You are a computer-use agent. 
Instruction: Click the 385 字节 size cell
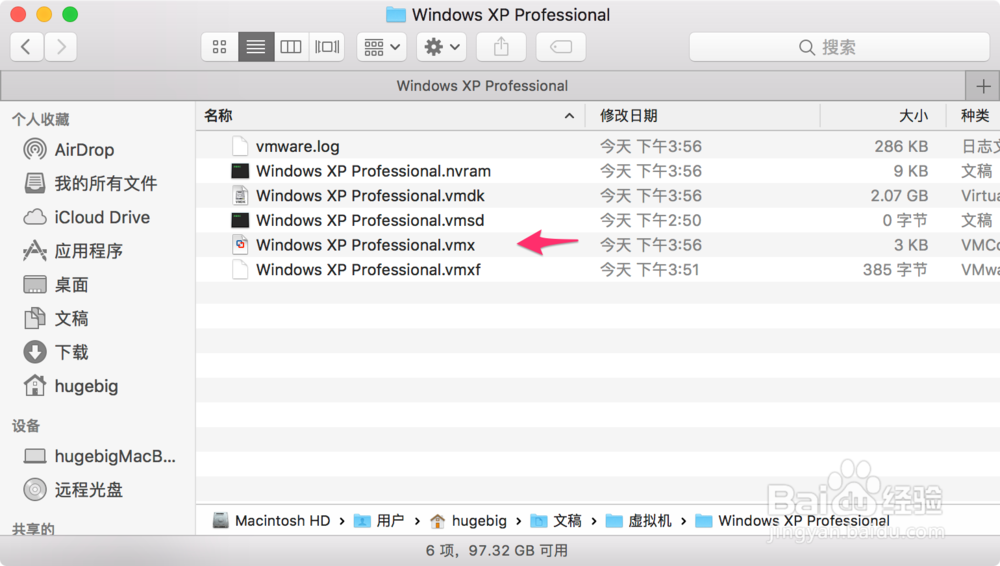[895, 270]
